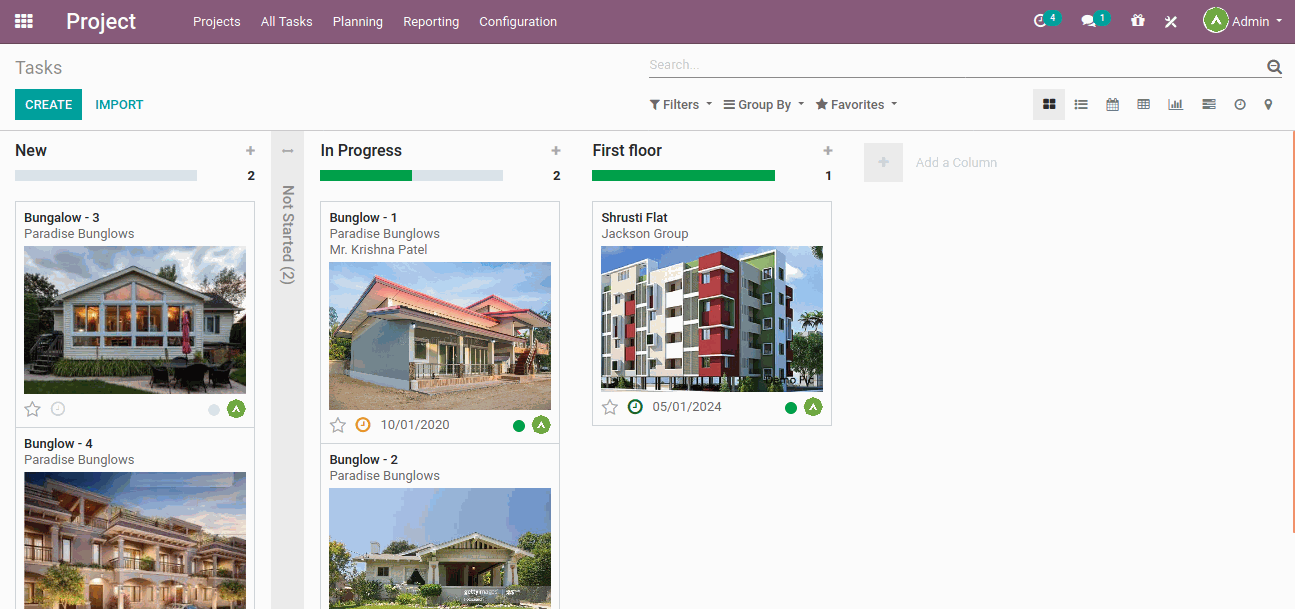1295x609 pixels.
Task: Switch to map view
Action: pyautogui.click(x=1268, y=104)
